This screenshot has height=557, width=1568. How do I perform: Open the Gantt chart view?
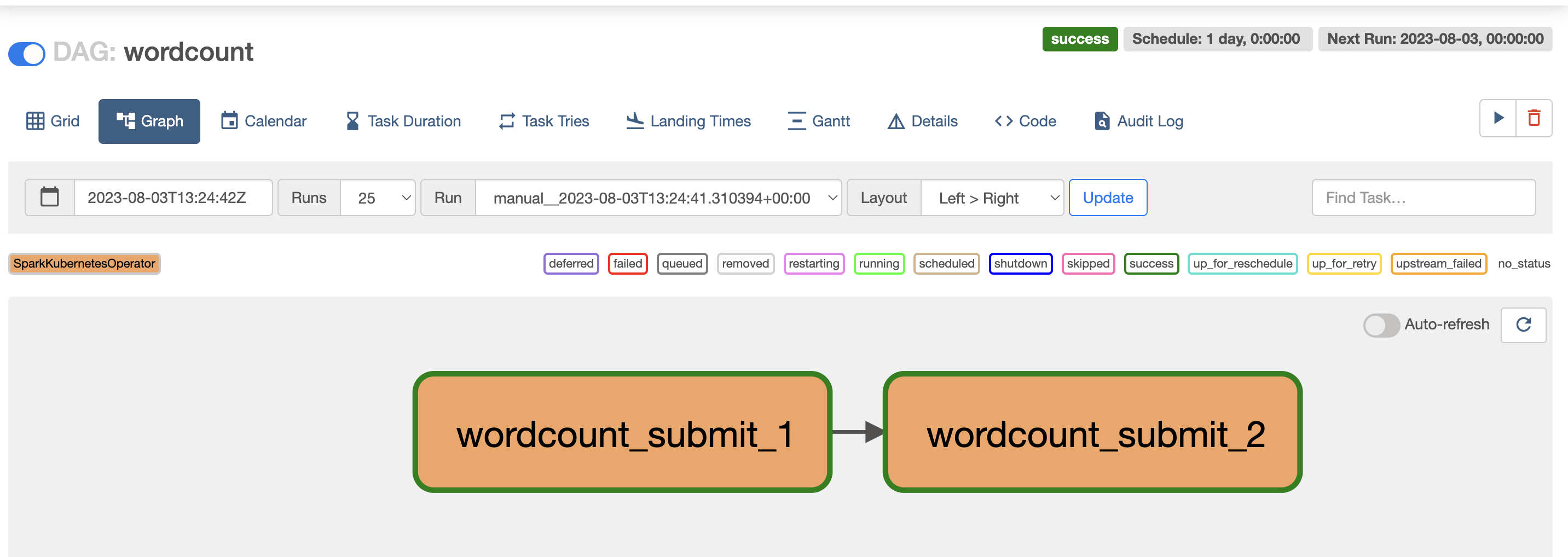pos(818,121)
